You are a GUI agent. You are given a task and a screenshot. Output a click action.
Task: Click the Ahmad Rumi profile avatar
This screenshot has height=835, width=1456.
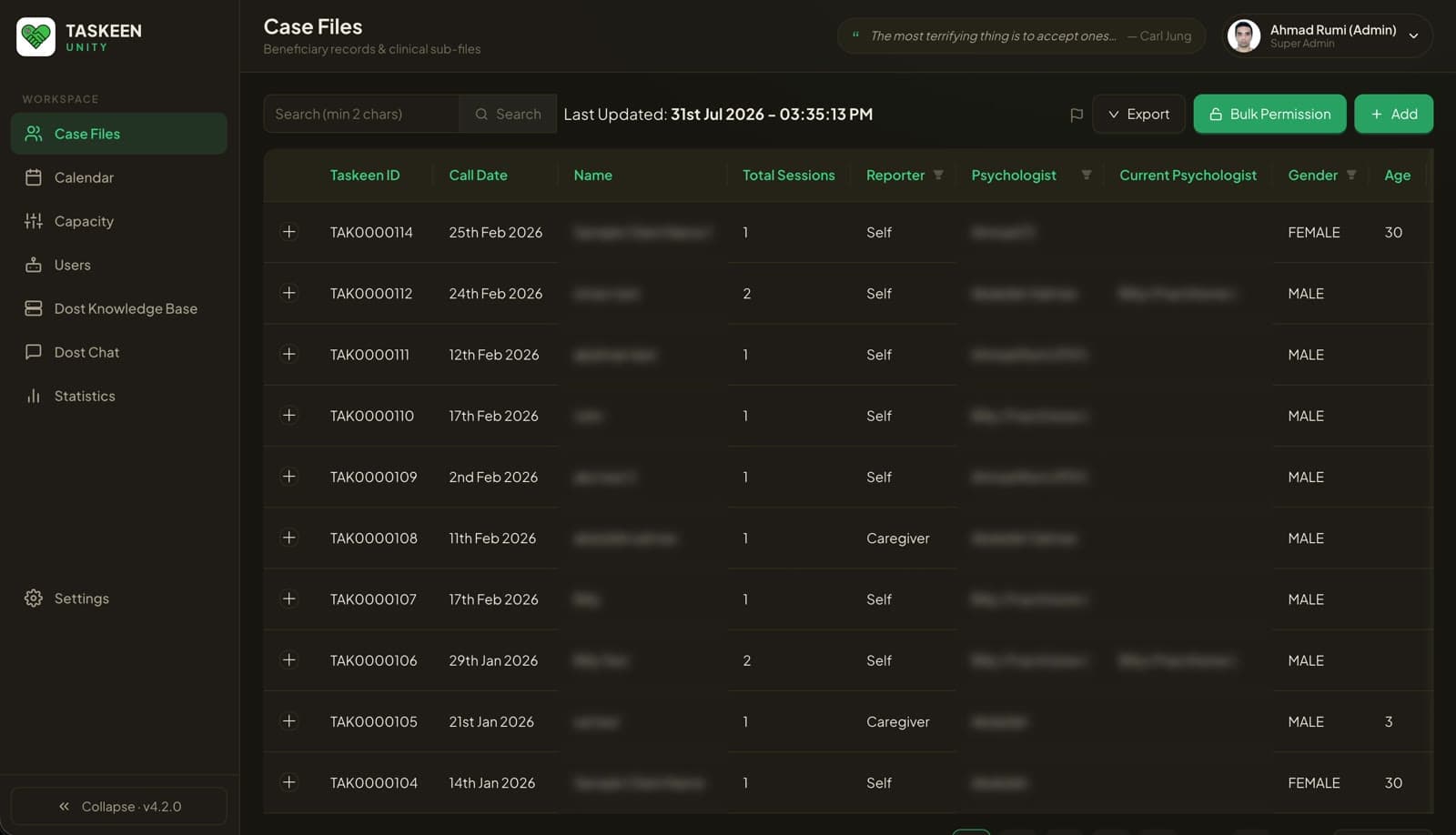pyautogui.click(x=1244, y=36)
